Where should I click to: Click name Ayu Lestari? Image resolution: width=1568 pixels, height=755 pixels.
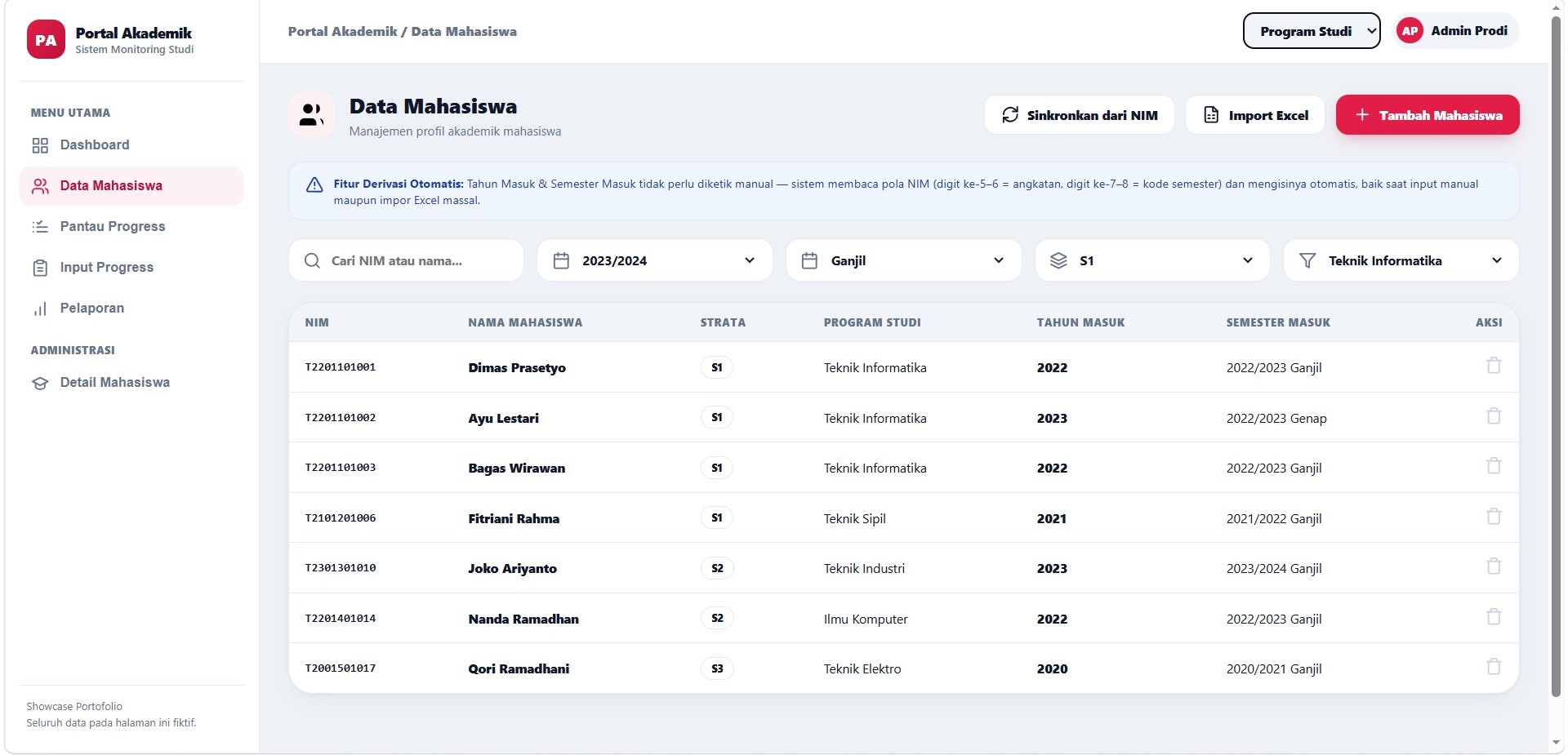503,419
